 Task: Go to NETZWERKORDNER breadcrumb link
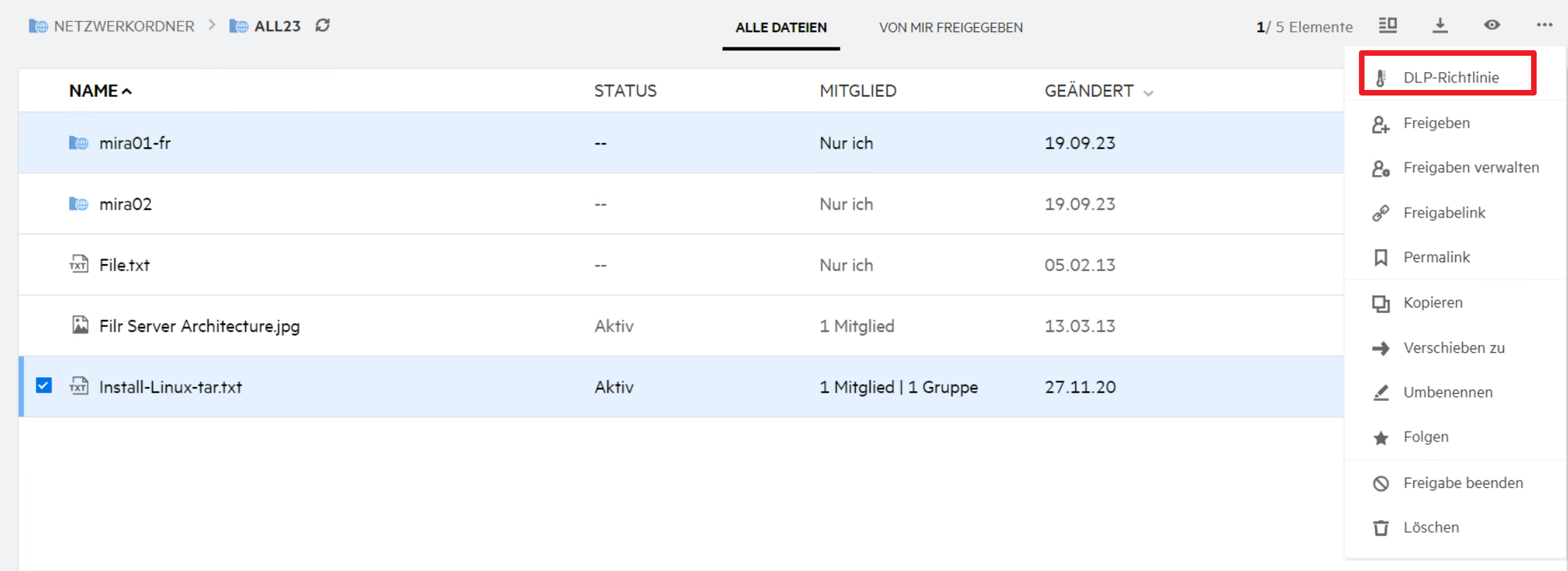[x=123, y=26]
